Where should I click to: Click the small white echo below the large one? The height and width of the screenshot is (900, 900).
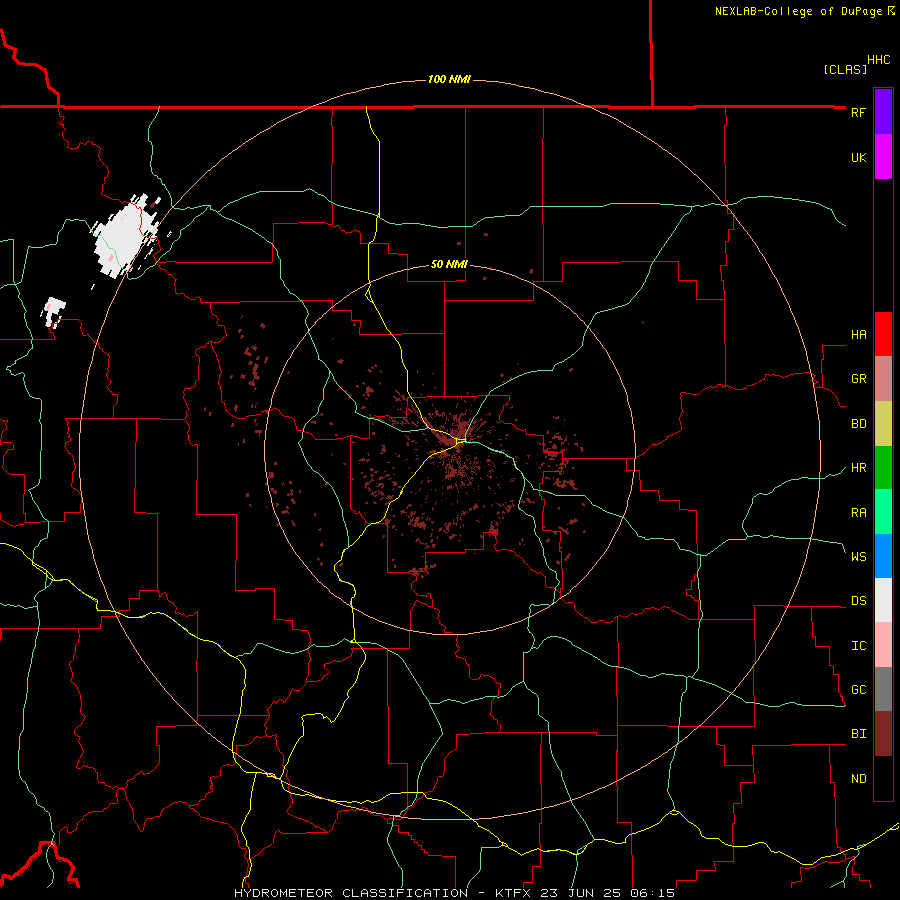pos(55,312)
